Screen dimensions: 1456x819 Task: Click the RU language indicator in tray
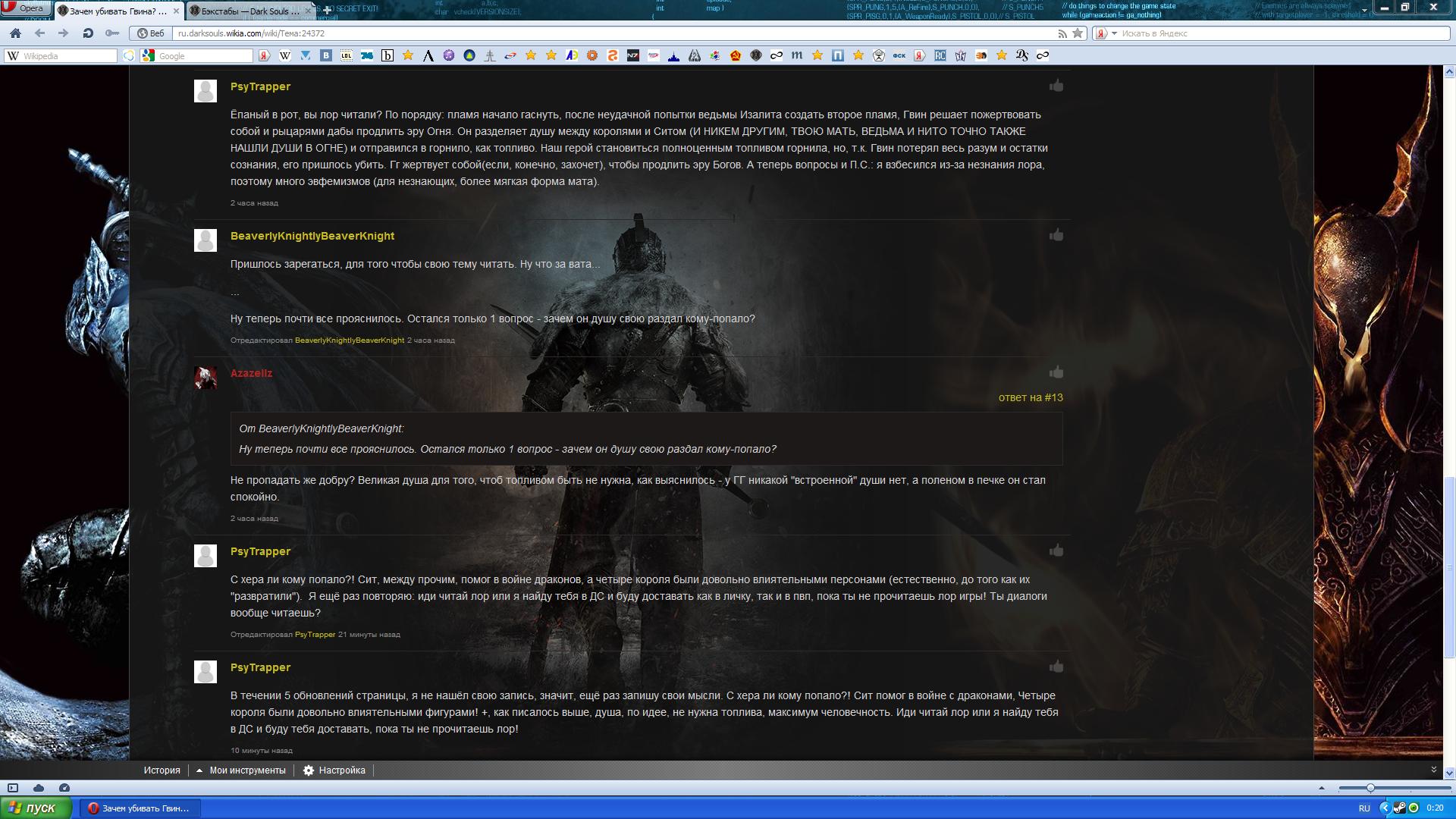pyautogui.click(x=1364, y=808)
